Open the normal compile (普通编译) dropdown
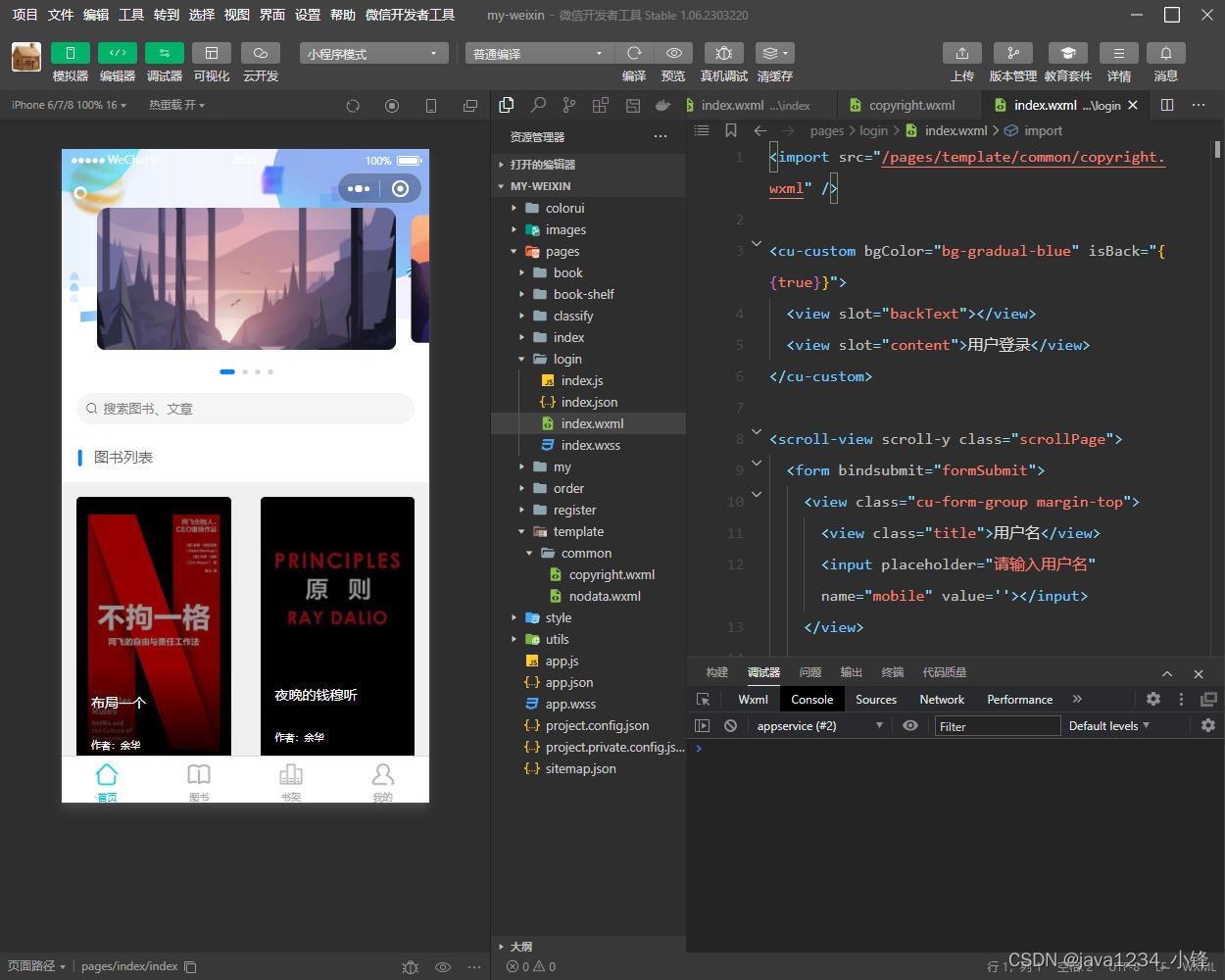The height and width of the screenshot is (980, 1225). pos(539,53)
